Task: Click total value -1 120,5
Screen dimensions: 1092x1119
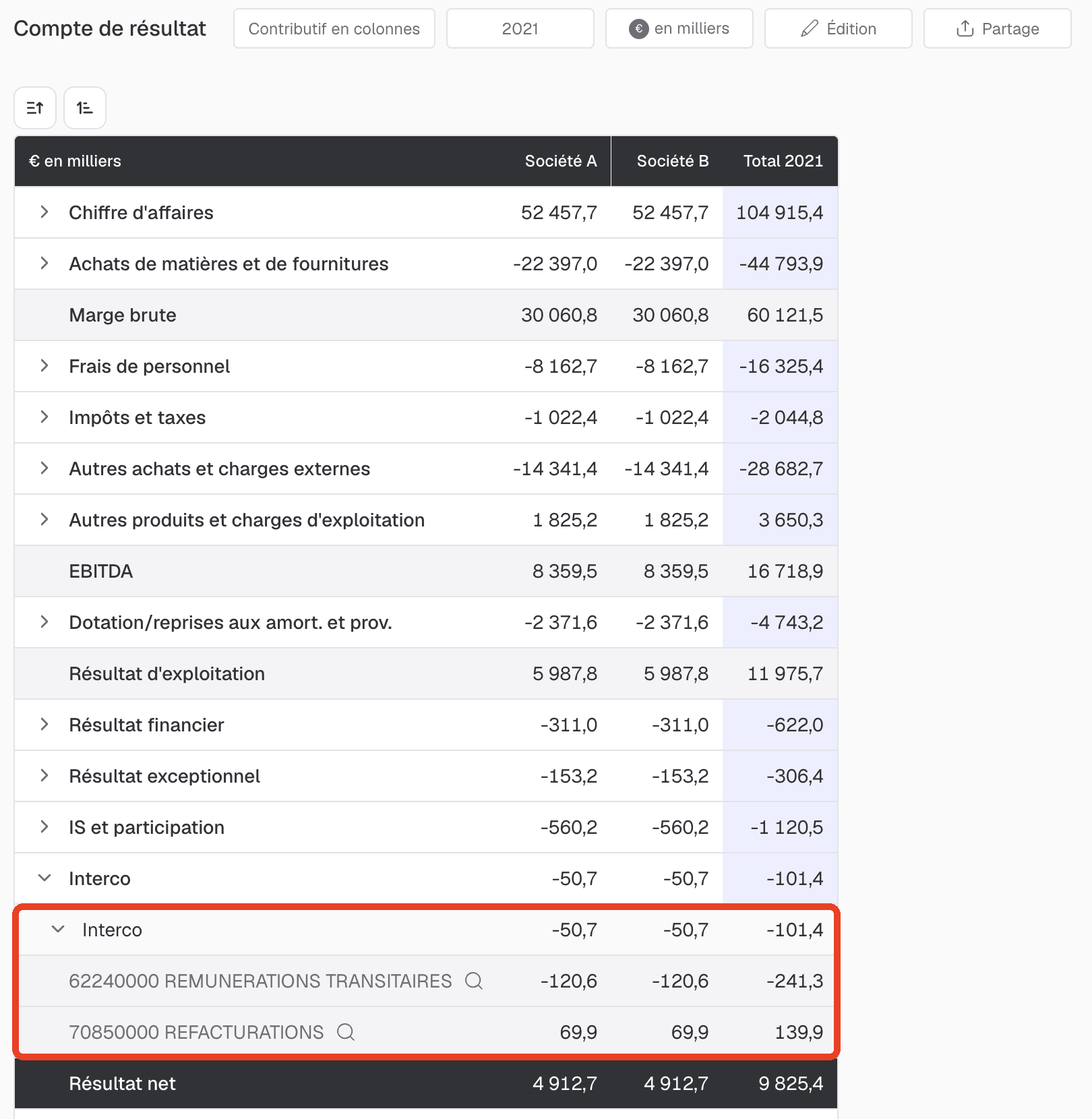Action: point(787,827)
